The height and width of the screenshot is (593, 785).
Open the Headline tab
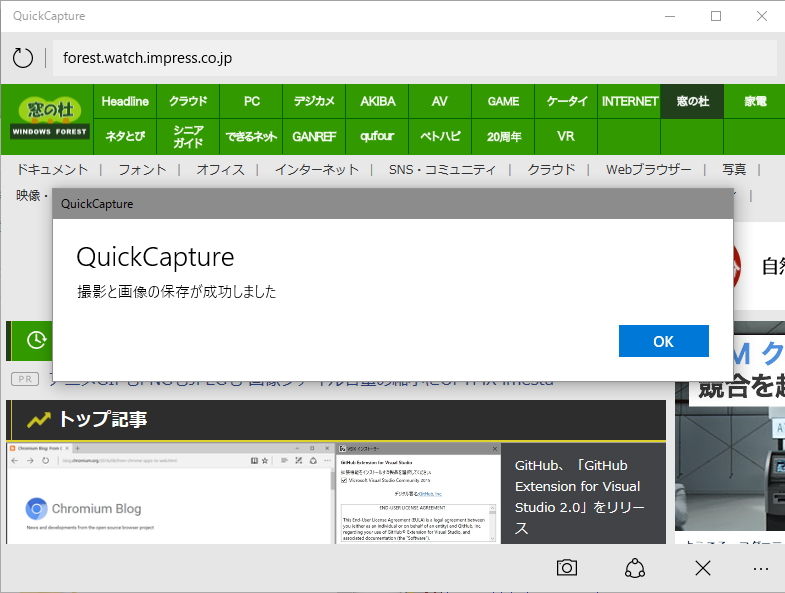125,101
